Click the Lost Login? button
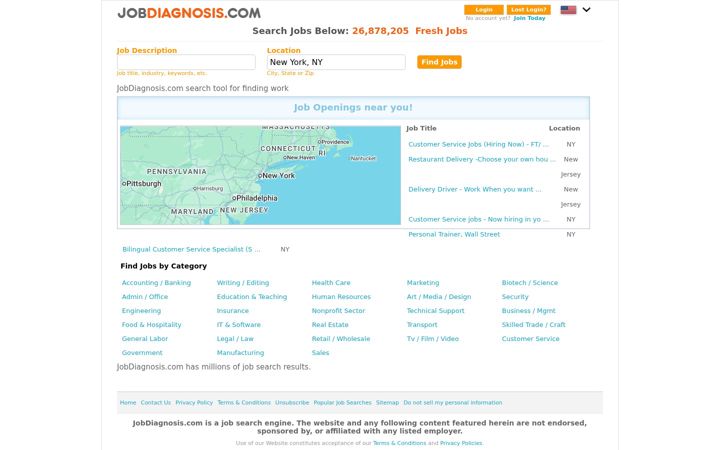The image size is (720, 450). pyautogui.click(x=529, y=10)
